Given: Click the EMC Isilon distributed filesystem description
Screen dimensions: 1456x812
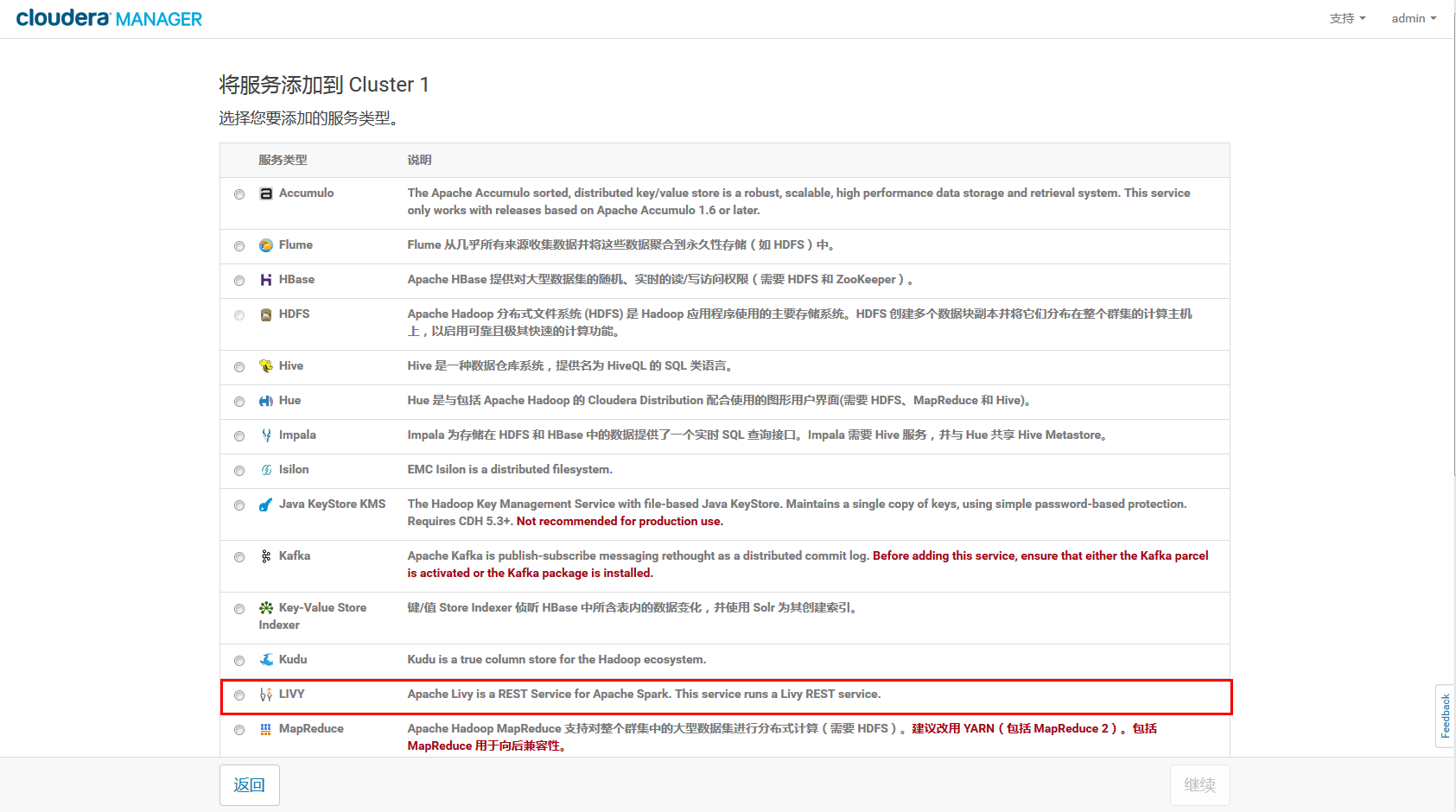Looking at the screenshot, I should click(510, 470).
